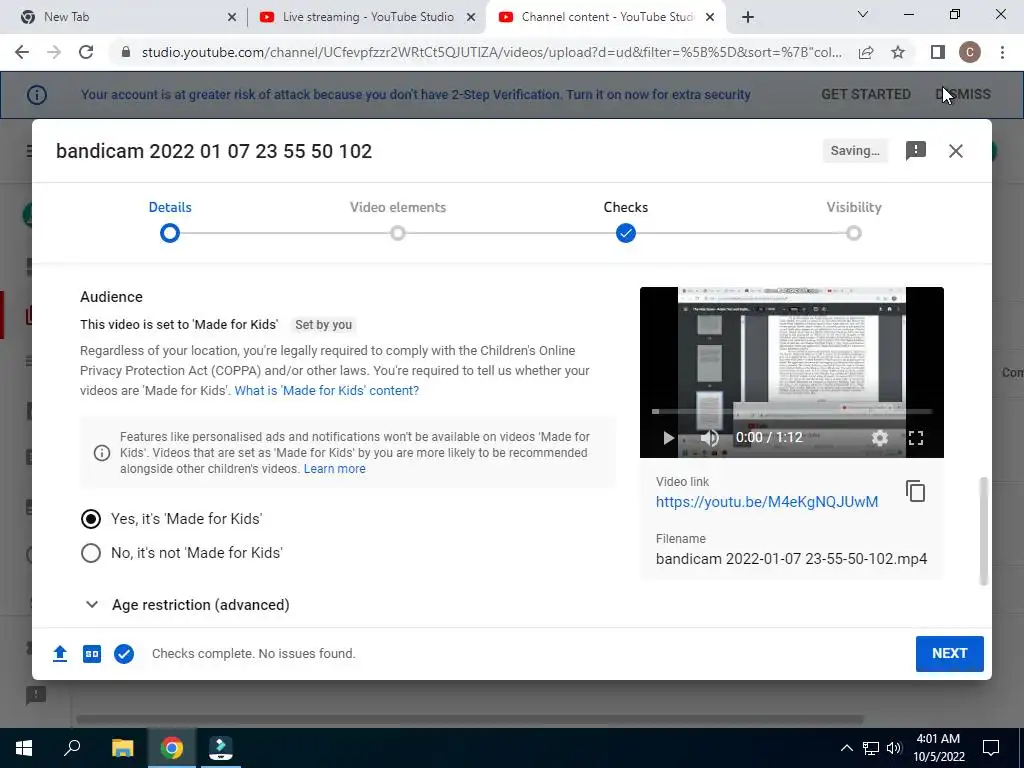Screen dimensions: 1024x768
Task: Click the video preview progress bar
Action: pos(792,411)
